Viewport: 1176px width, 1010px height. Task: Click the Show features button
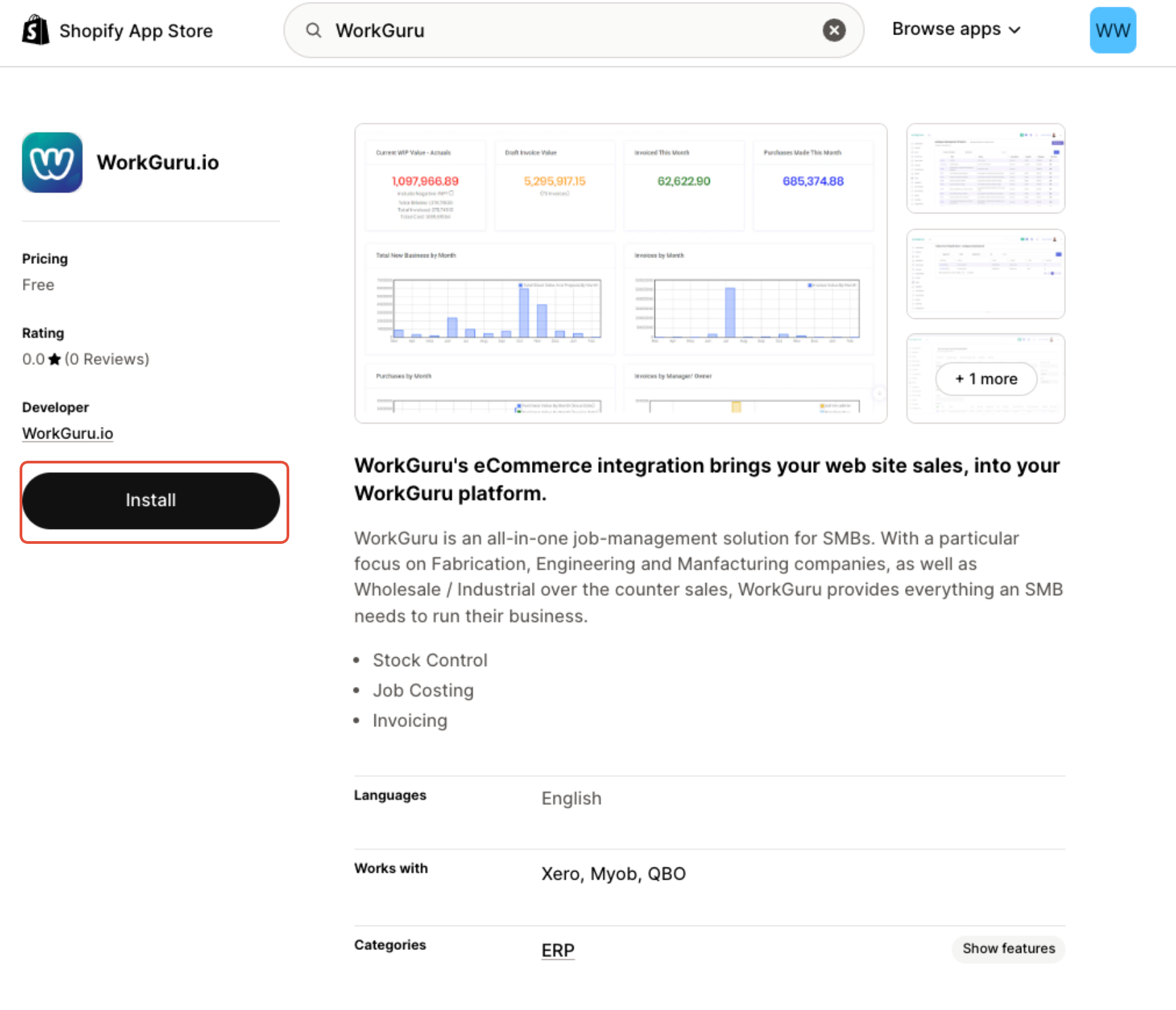coord(1008,949)
